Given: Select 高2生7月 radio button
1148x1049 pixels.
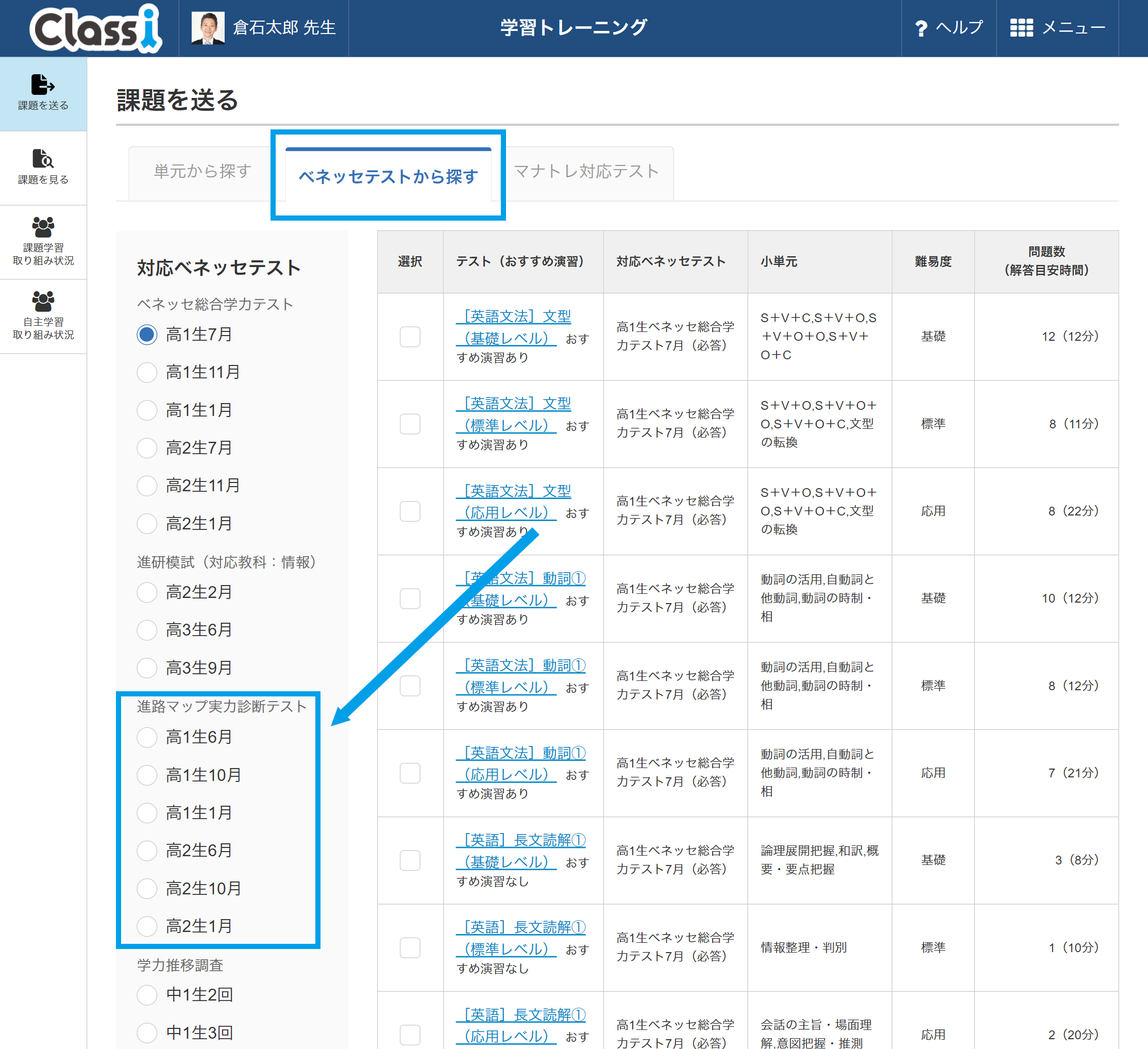Looking at the screenshot, I should (x=147, y=448).
